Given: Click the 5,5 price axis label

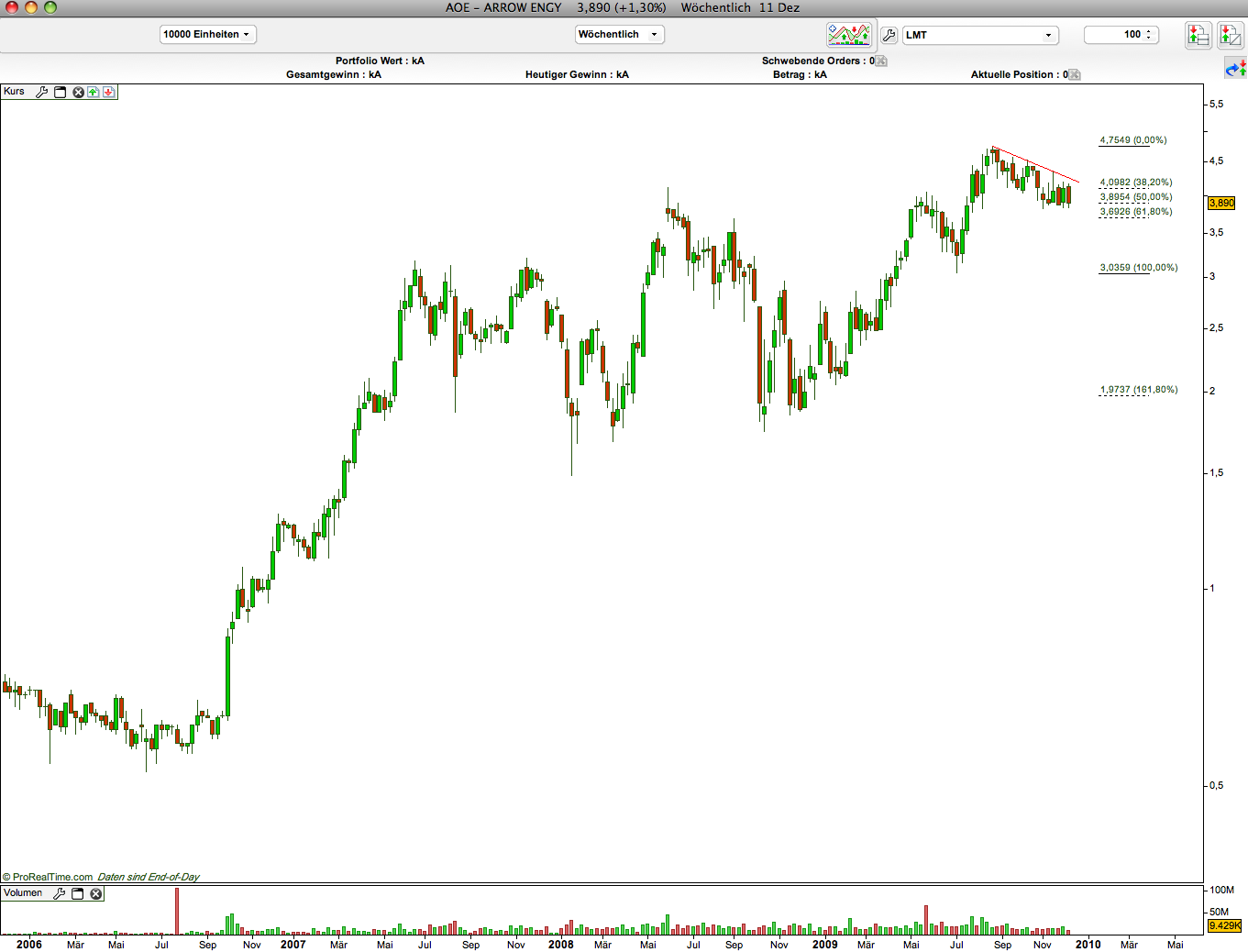Looking at the screenshot, I should (x=1216, y=105).
